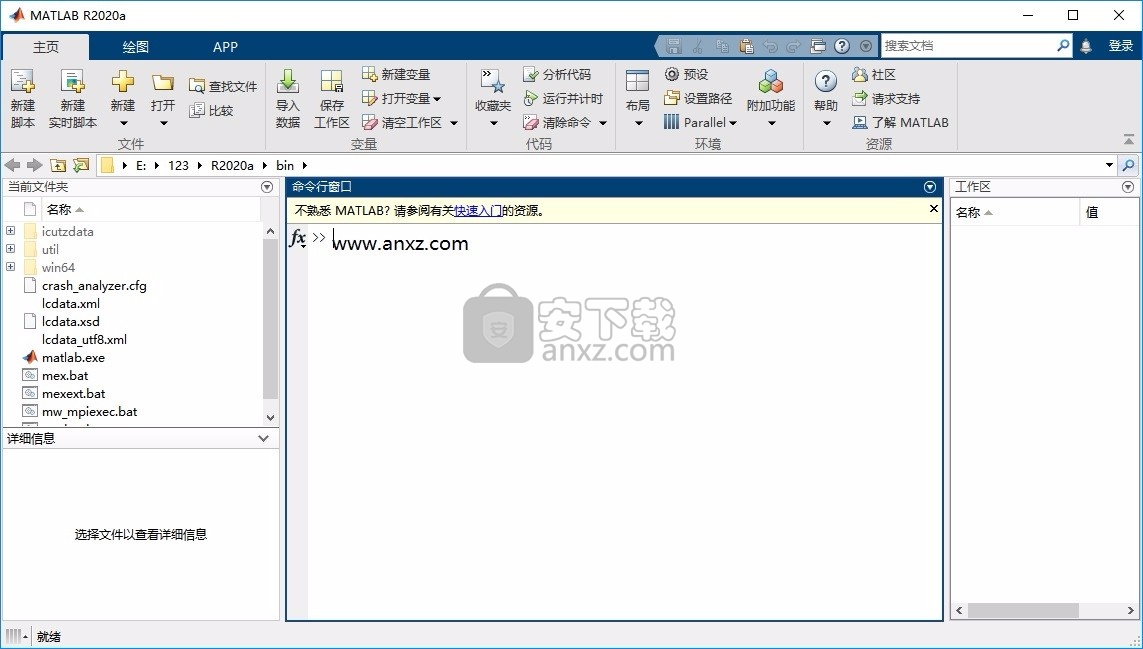
Task: Click 新建变量 new variable
Action: click(x=397, y=74)
